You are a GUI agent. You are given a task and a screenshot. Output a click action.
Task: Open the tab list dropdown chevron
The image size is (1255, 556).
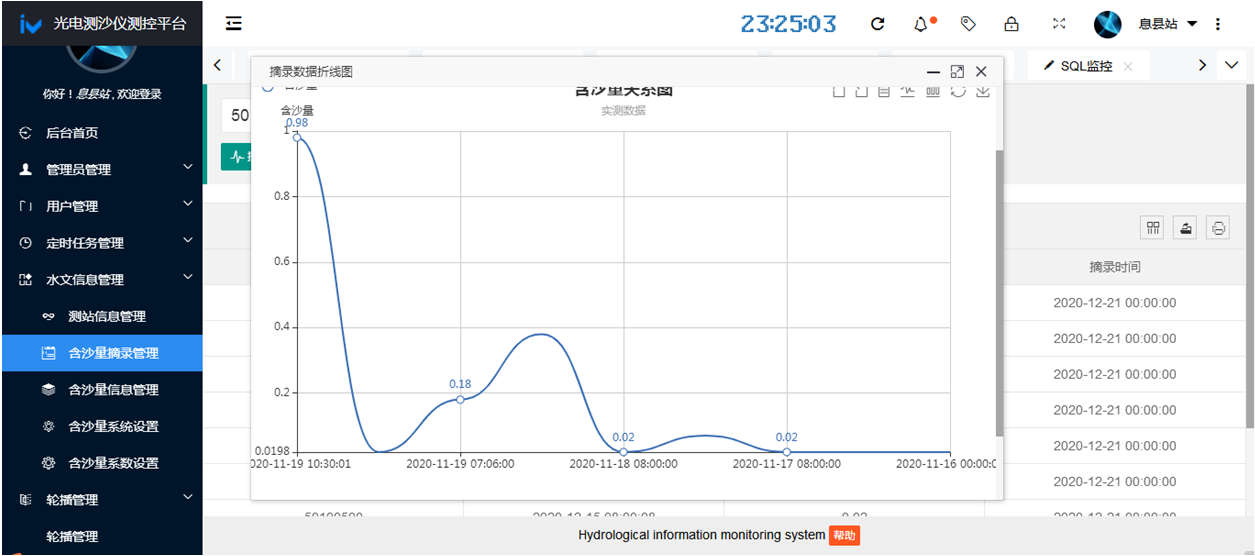coord(1231,65)
